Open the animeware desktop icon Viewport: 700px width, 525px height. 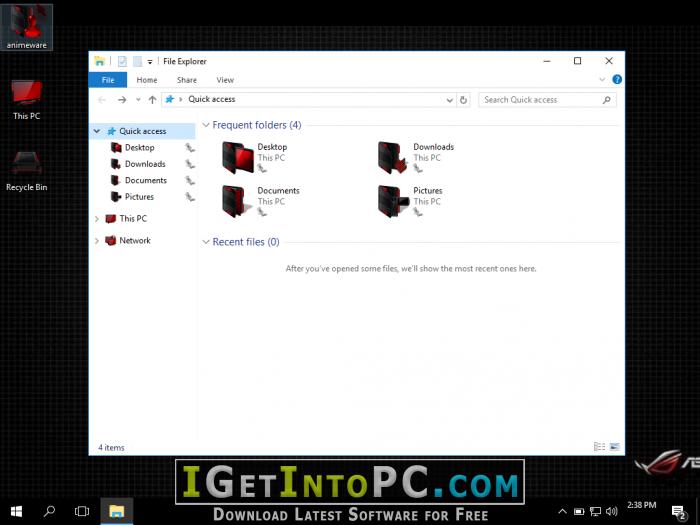[26, 27]
